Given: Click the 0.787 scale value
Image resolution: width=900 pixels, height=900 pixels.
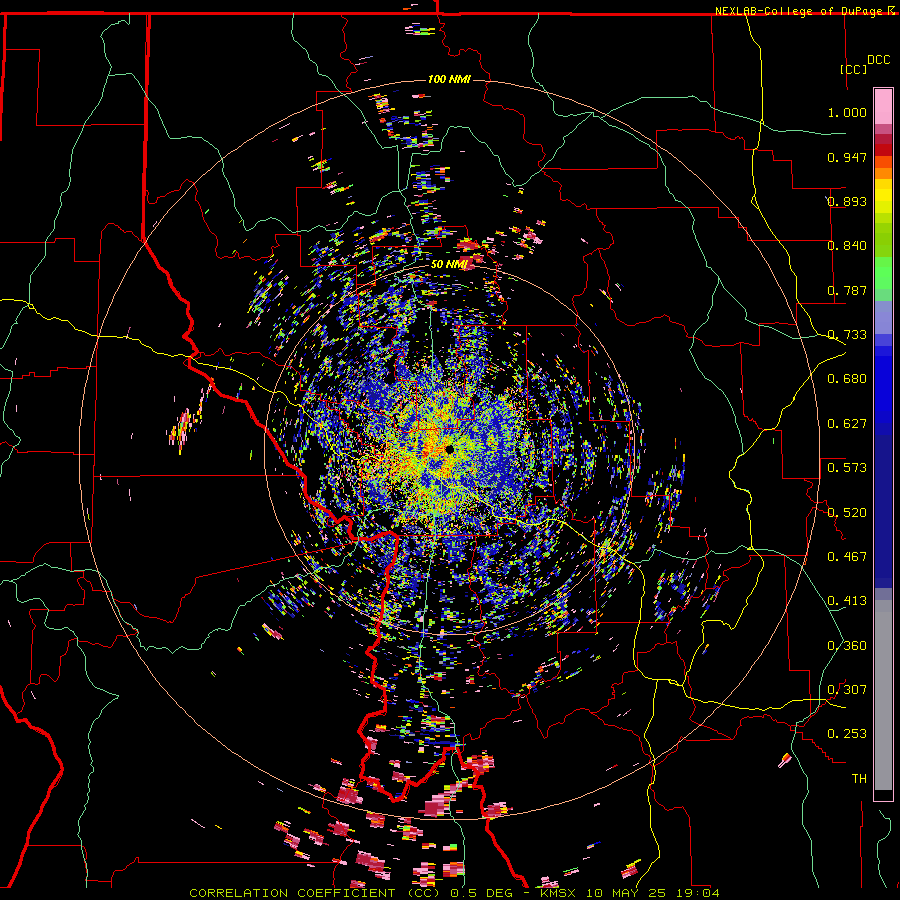Looking at the screenshot, I should coord(847,290).
